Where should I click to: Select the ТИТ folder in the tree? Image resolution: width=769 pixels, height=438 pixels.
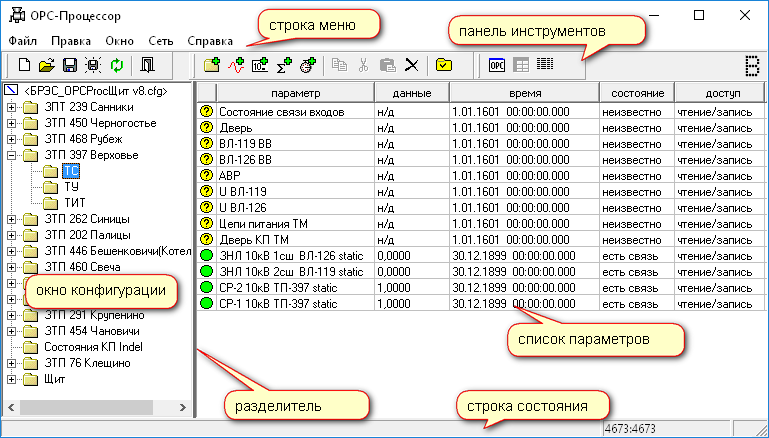(74, 202)
